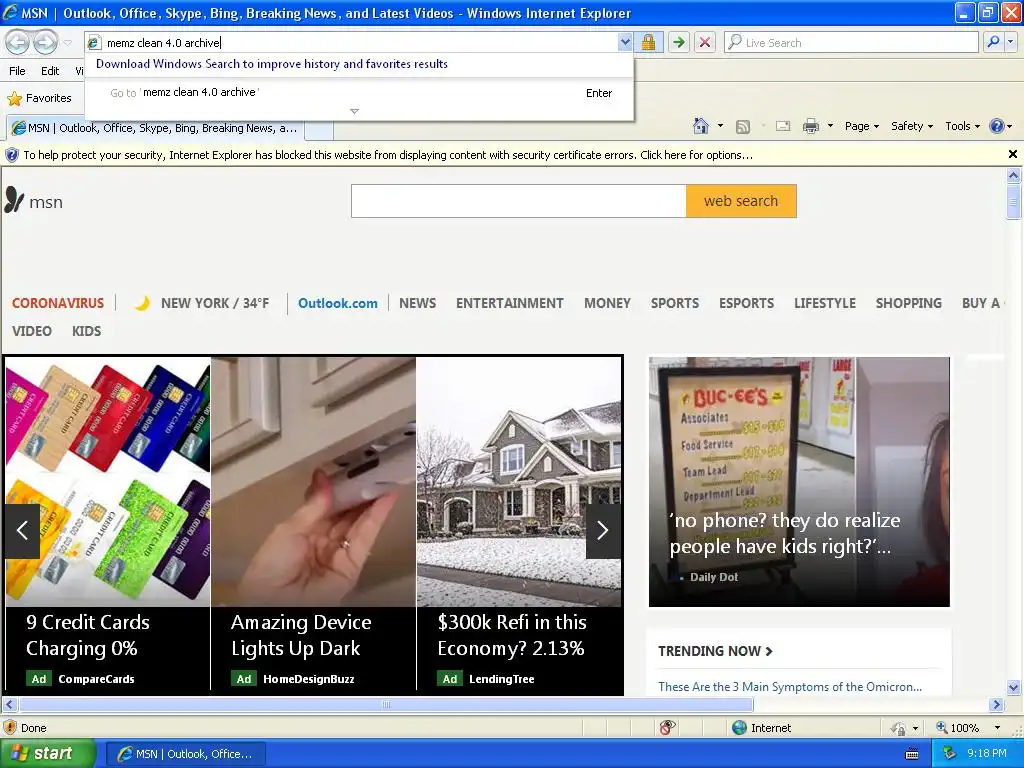The height and width of the screenshot is (768, 1024).
Task: Click the Print icon
Action: coord(810,126)
